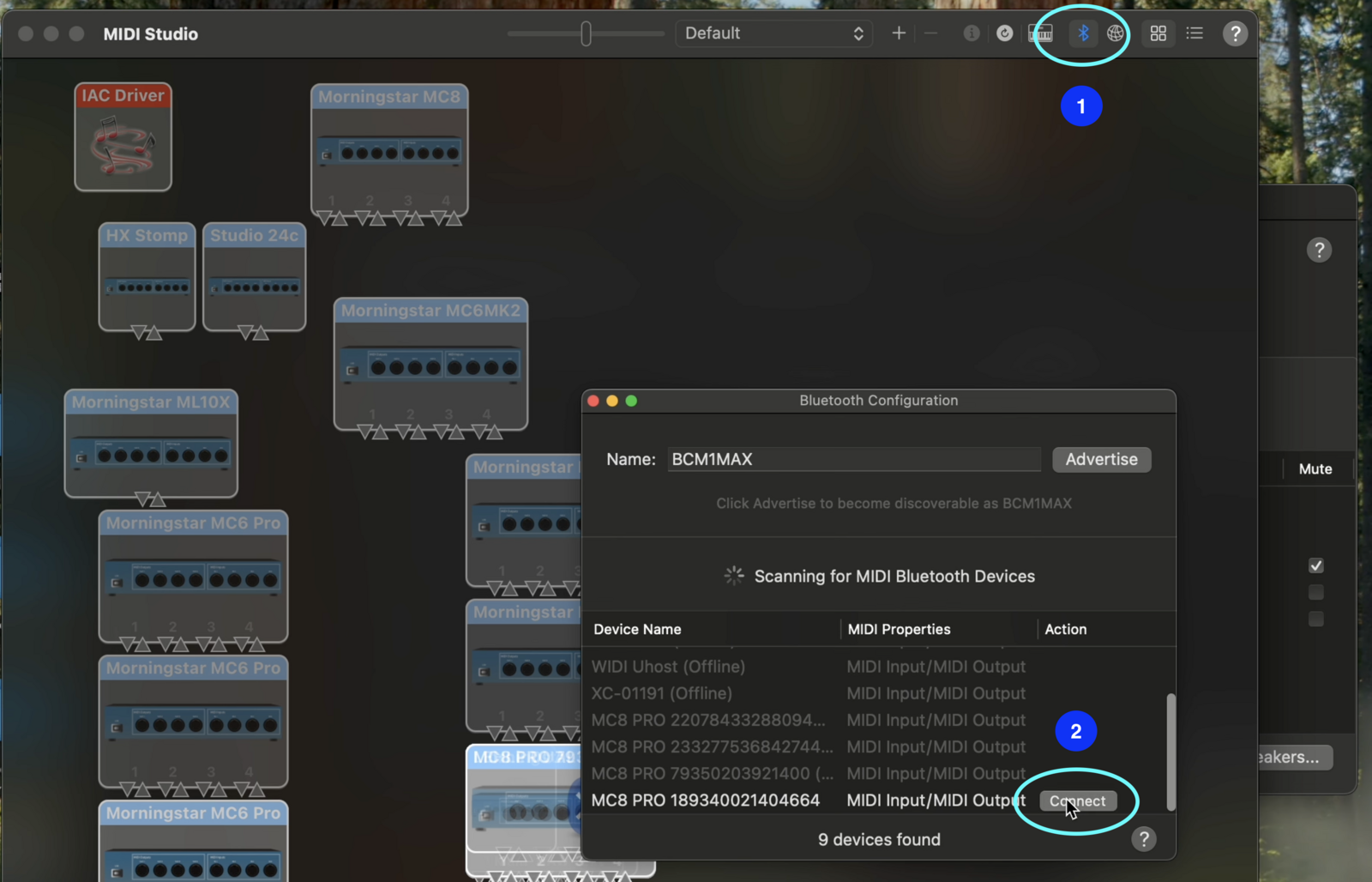Click the Bluetooth Name input field

[x=853, y=459]
